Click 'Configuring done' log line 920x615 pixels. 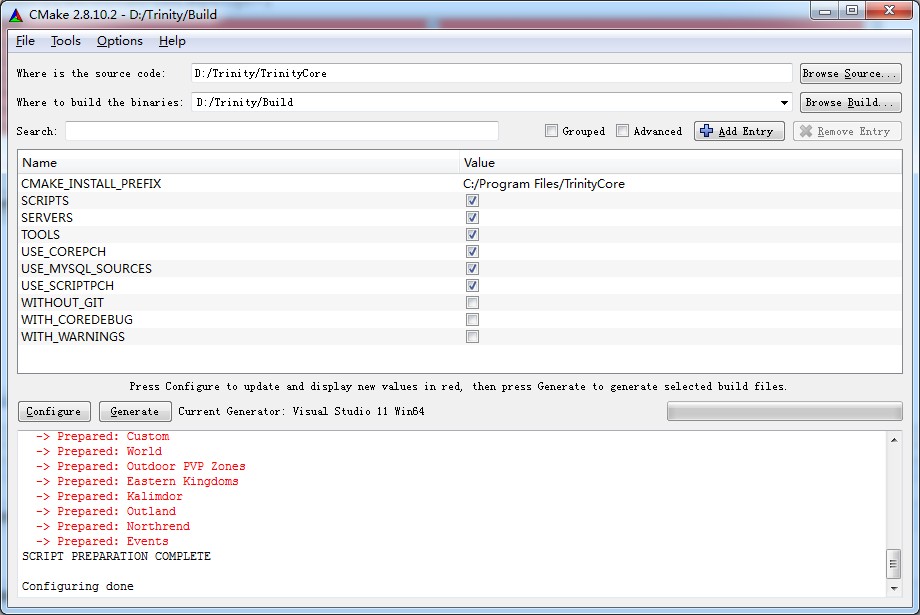click(77, 586)
